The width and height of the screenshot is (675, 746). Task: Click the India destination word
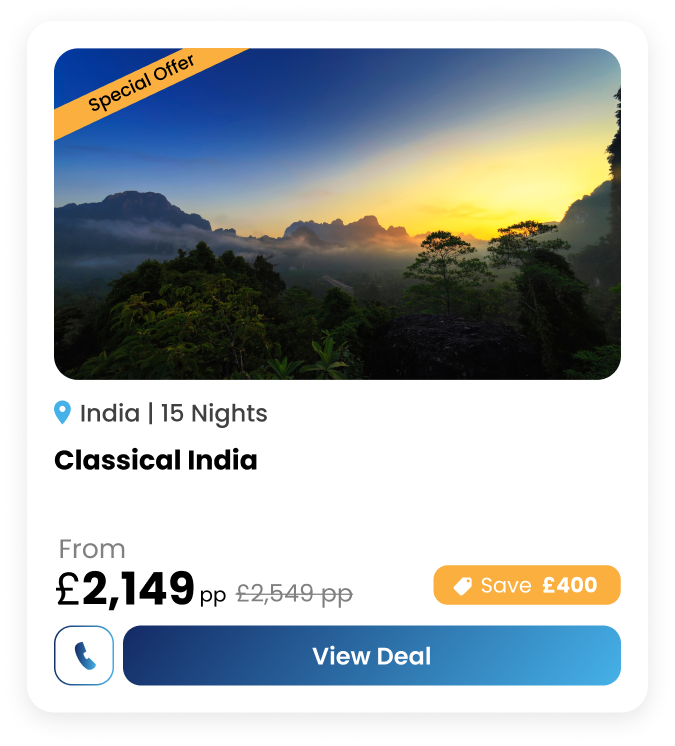110,413
